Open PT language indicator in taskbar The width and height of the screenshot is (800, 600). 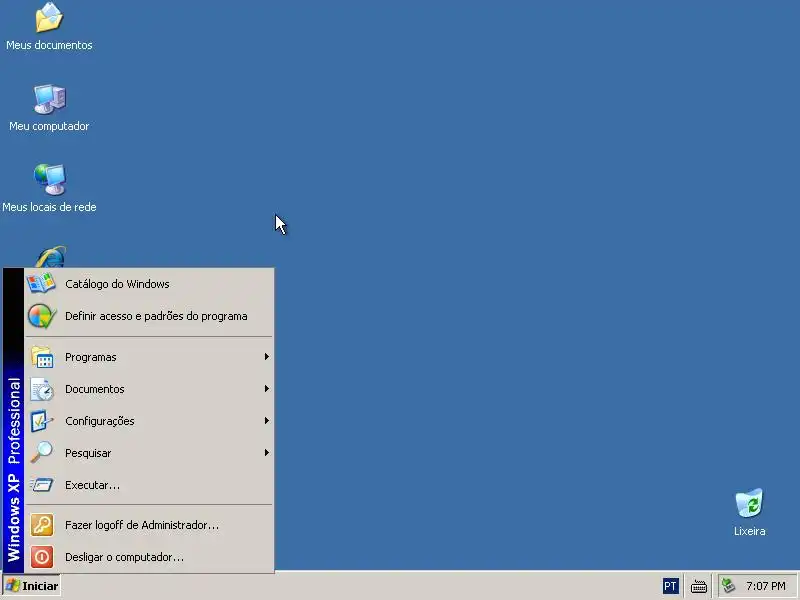670,586
